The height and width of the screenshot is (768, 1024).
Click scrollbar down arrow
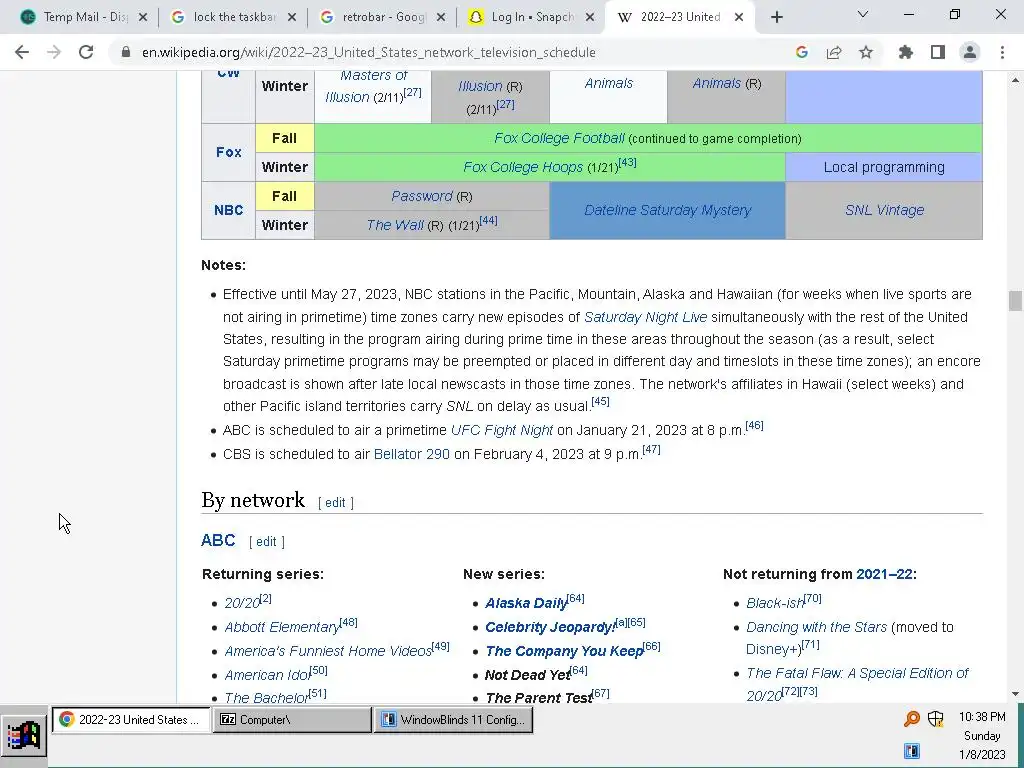click(x=1015, y=694)
